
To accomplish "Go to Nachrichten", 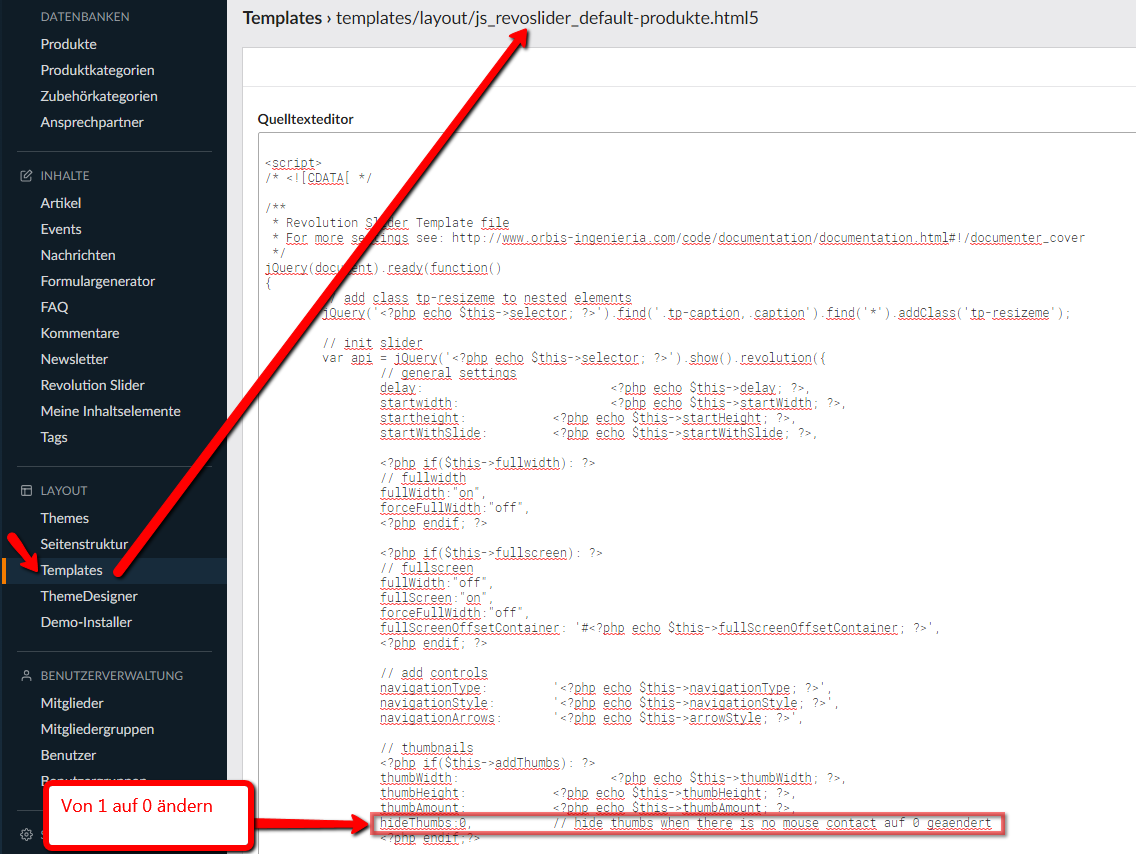I will 78,256.
